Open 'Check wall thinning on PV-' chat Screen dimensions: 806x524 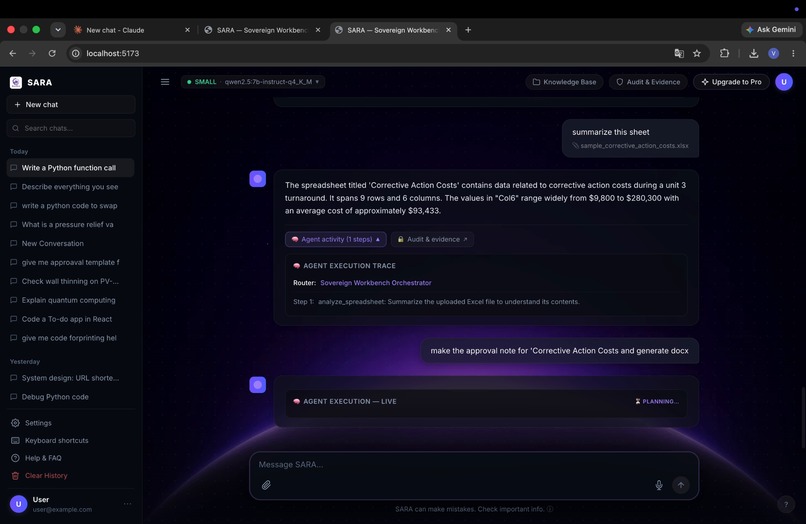point(70,281)
